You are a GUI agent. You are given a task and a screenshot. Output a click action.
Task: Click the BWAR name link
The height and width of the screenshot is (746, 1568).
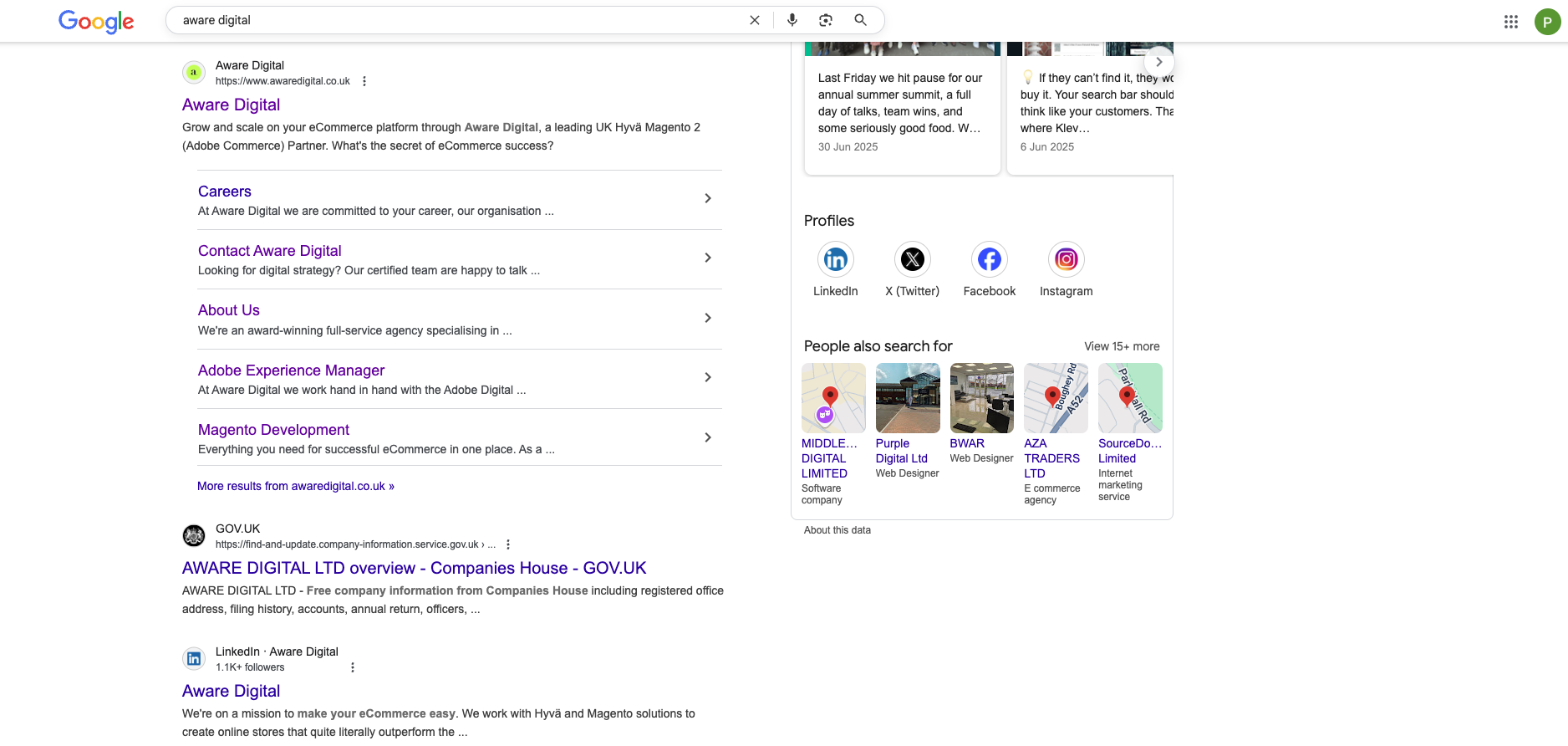967,443
